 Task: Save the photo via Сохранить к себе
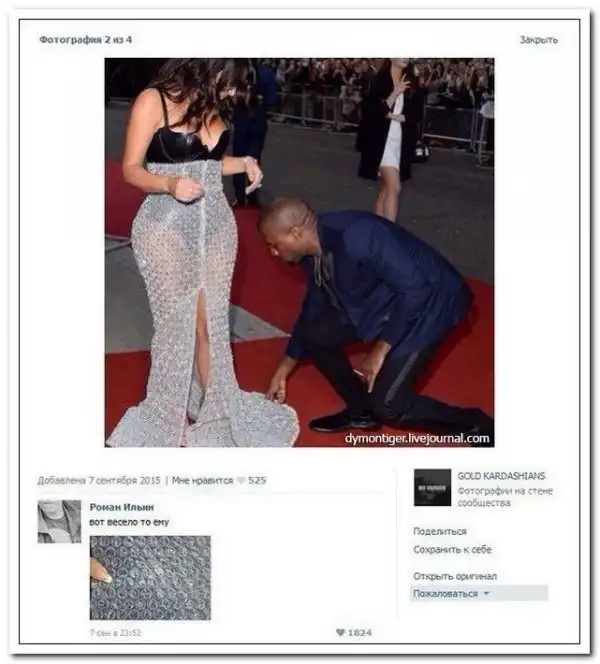452,550
